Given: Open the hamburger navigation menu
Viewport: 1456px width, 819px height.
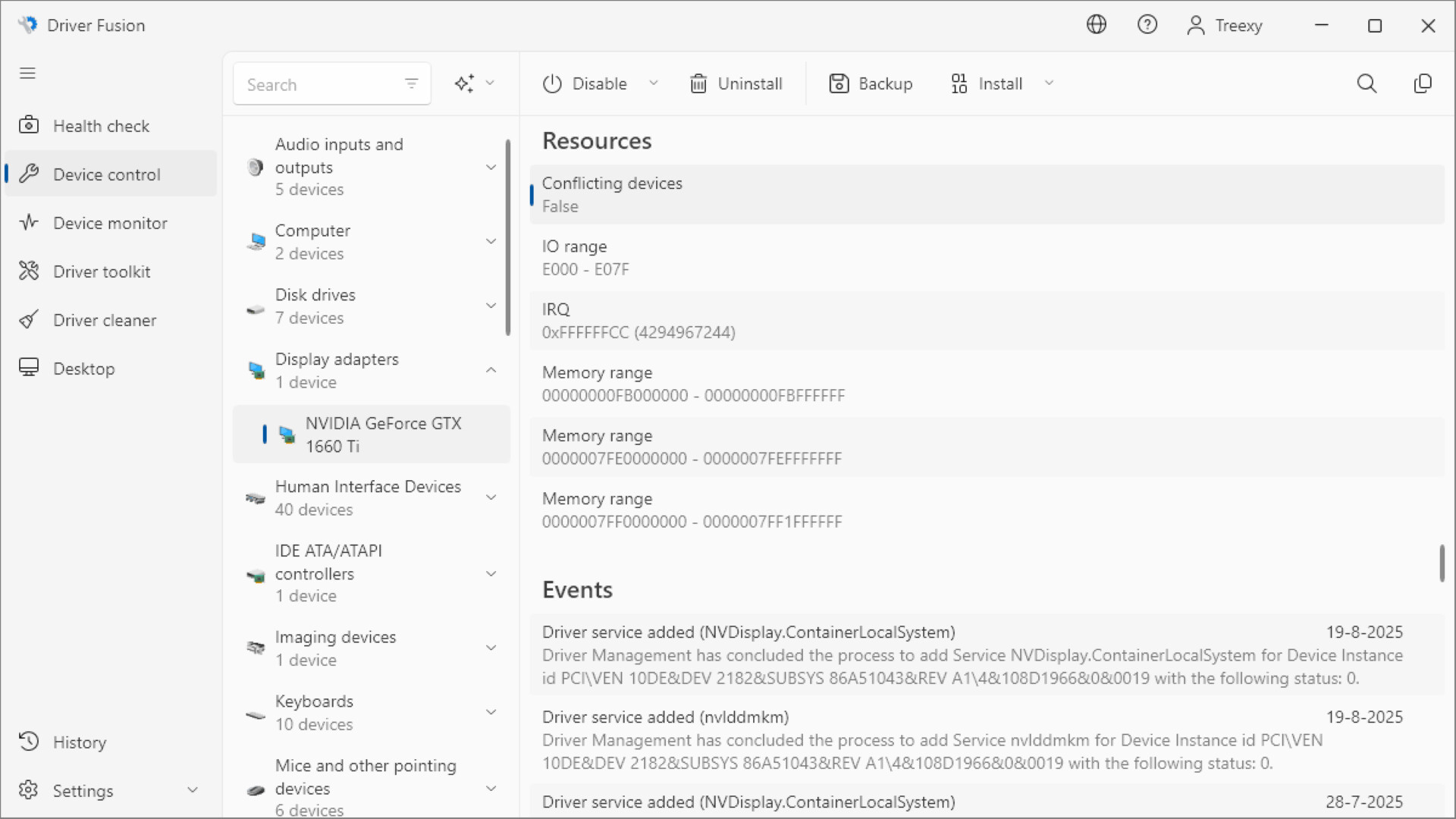Looking at the screenshot, I should 27,73.
